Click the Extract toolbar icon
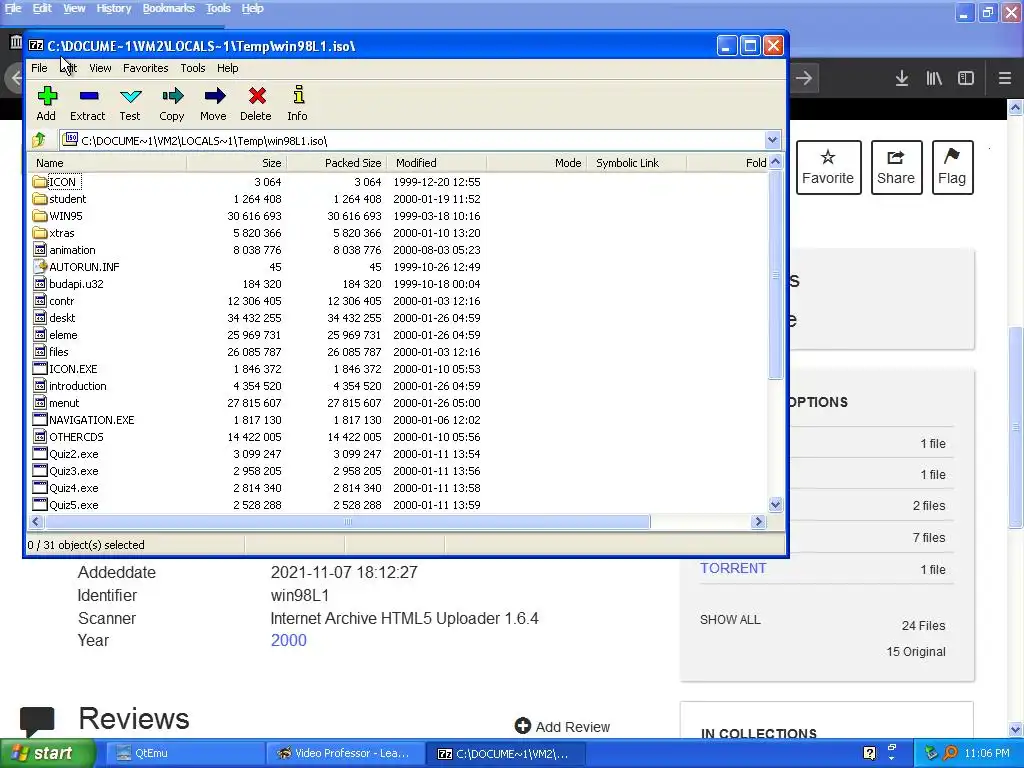The width and height of the screenshot is (1024, 768). point(89,97)
